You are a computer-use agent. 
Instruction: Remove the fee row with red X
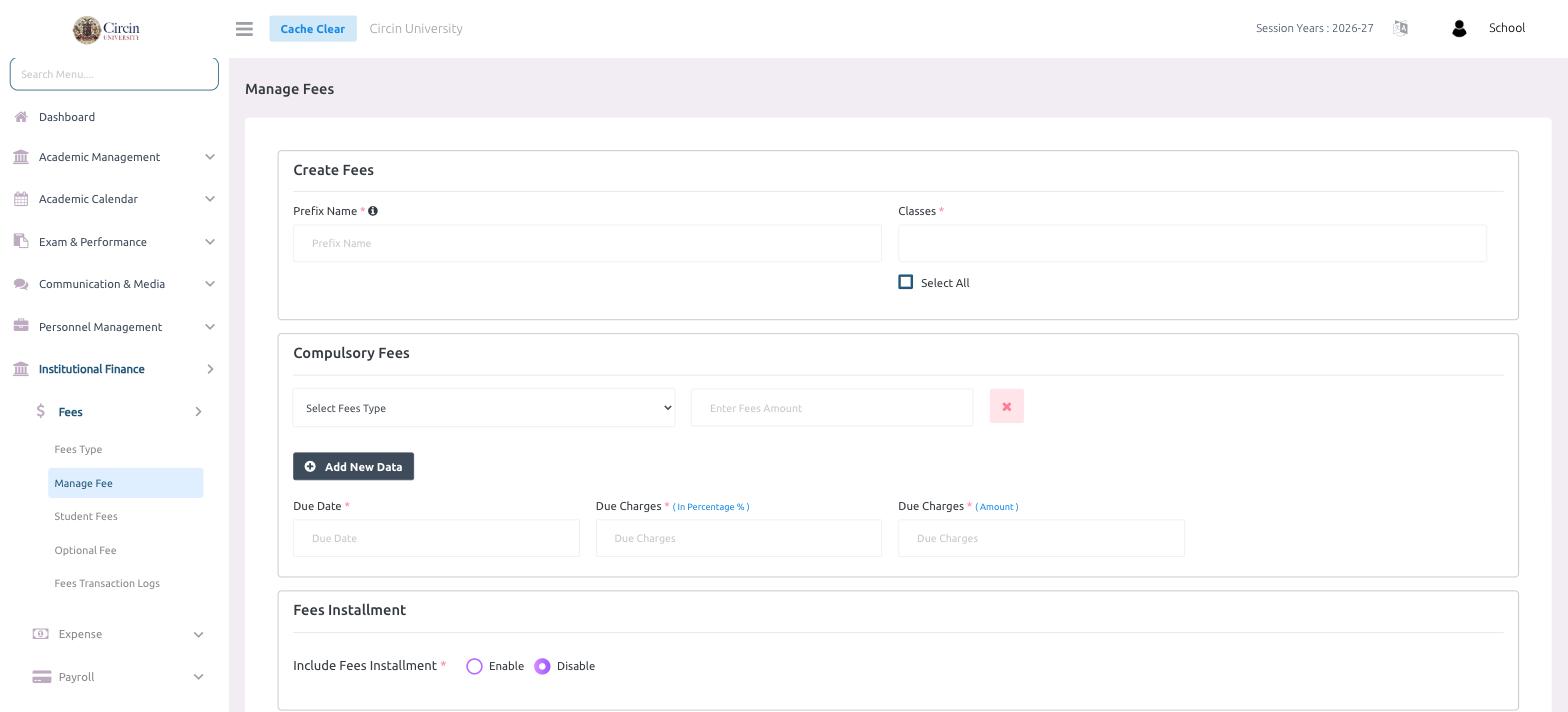(x=1007, y=407)
